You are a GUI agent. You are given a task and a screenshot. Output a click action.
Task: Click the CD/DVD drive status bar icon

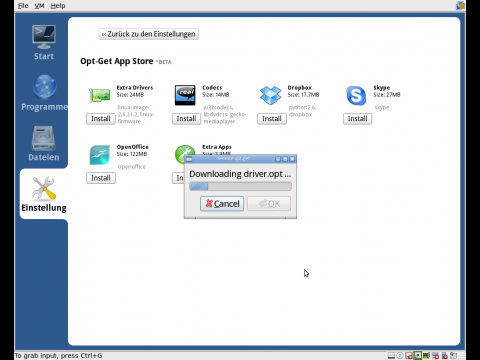[x=400, y=356]
